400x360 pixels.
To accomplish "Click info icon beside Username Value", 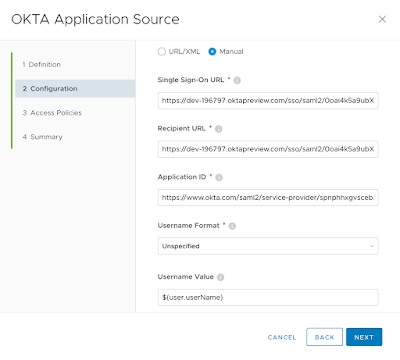I will pos(221,277).
